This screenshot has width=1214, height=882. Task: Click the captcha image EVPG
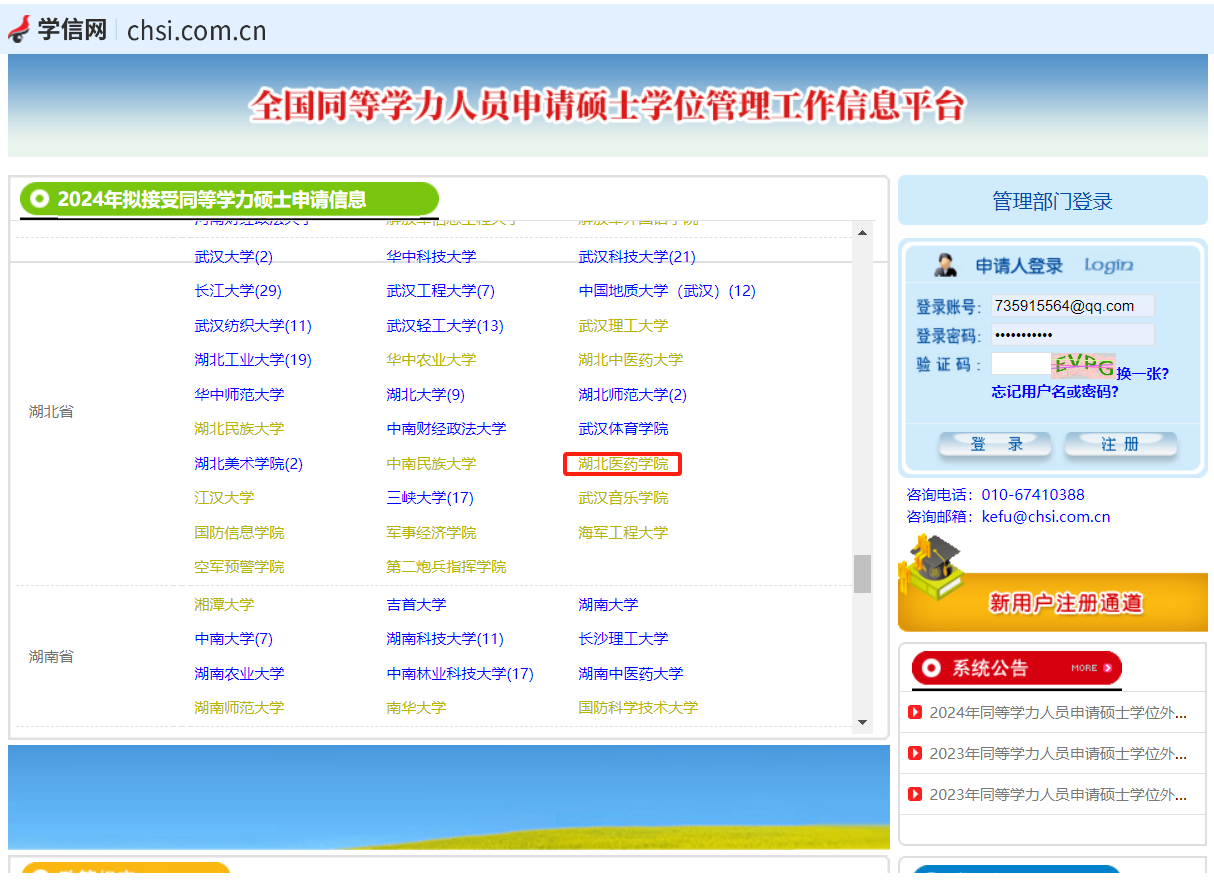[x=1083, y=364]
